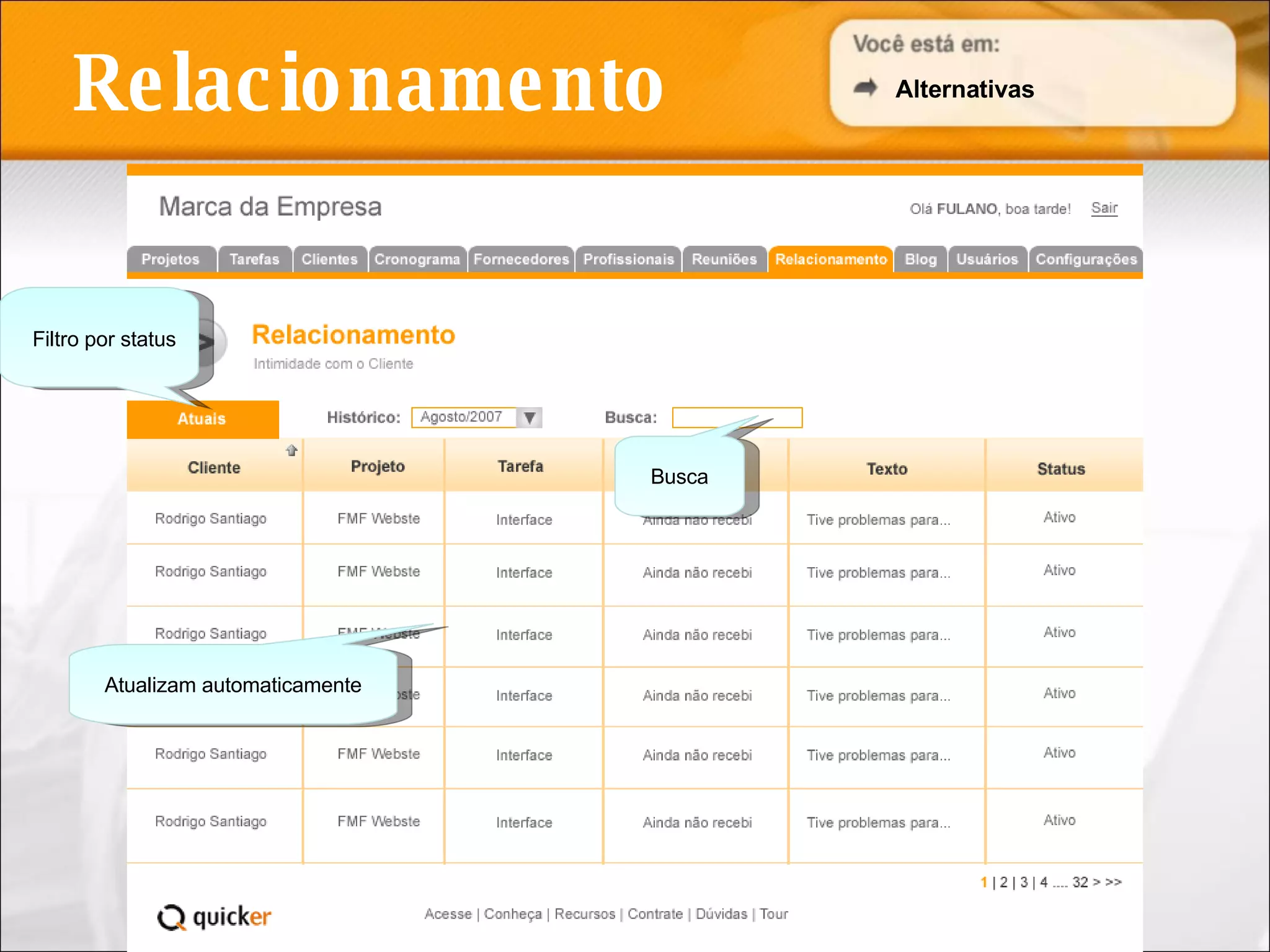
Task: Switch to the Reuniões tab
Action: coord(724,259)
